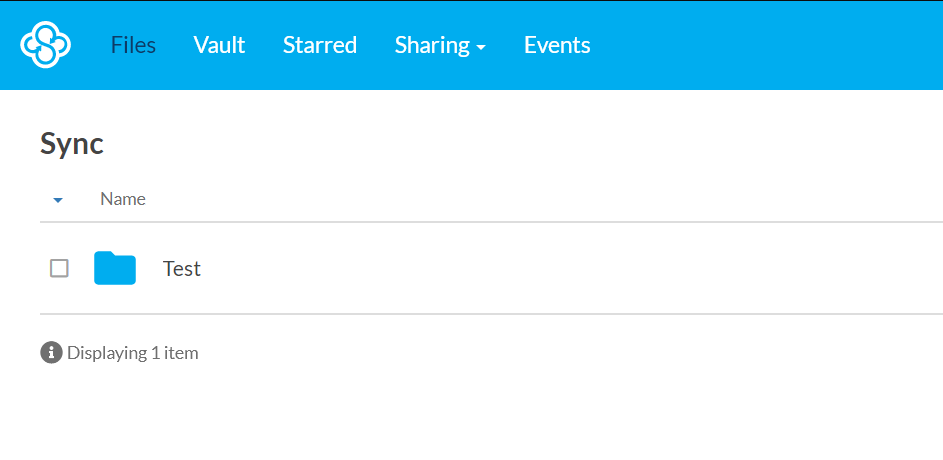943x460 pixels.
Task: Open the select-all arrow left of Name
Action: pyautogui.click(x=58, y=200)
